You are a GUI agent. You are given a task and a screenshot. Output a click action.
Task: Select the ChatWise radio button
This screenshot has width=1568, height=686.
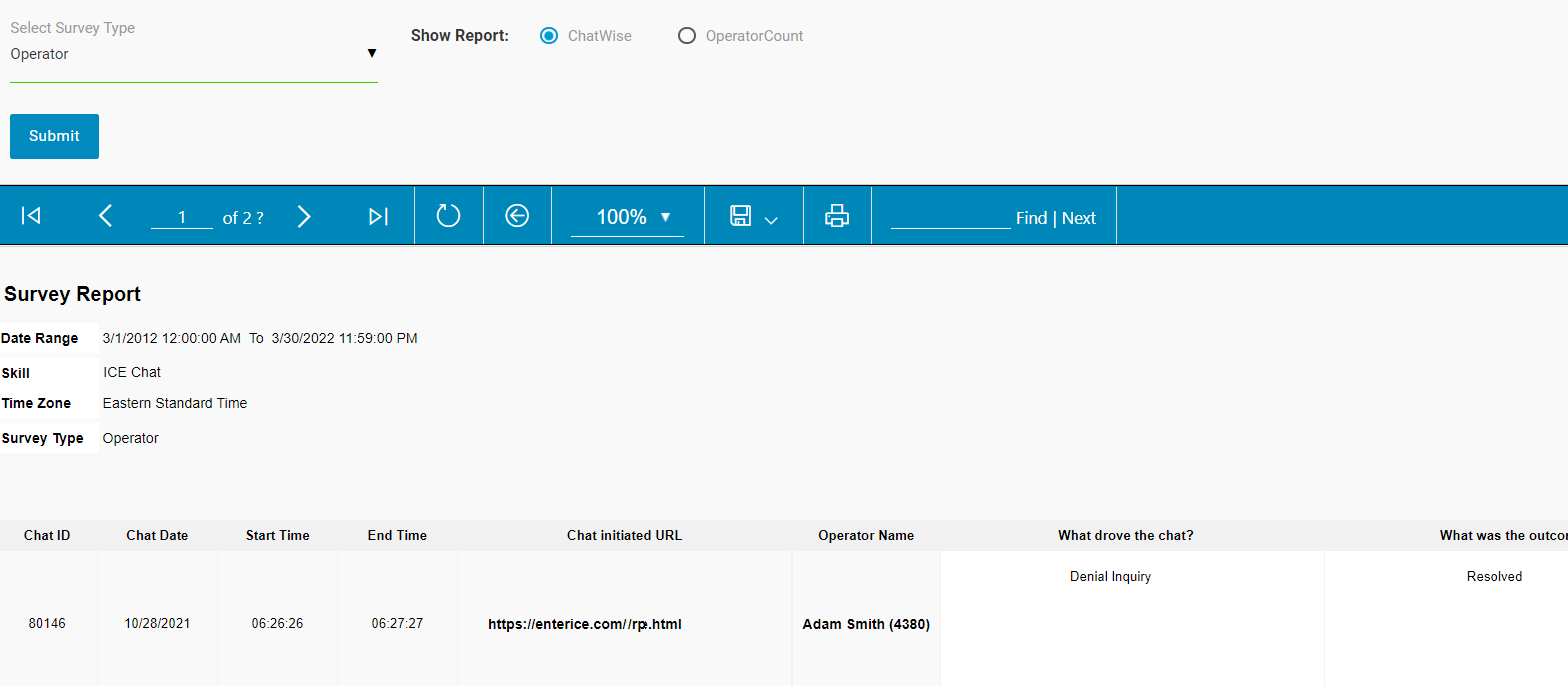(x=548, y=36)
